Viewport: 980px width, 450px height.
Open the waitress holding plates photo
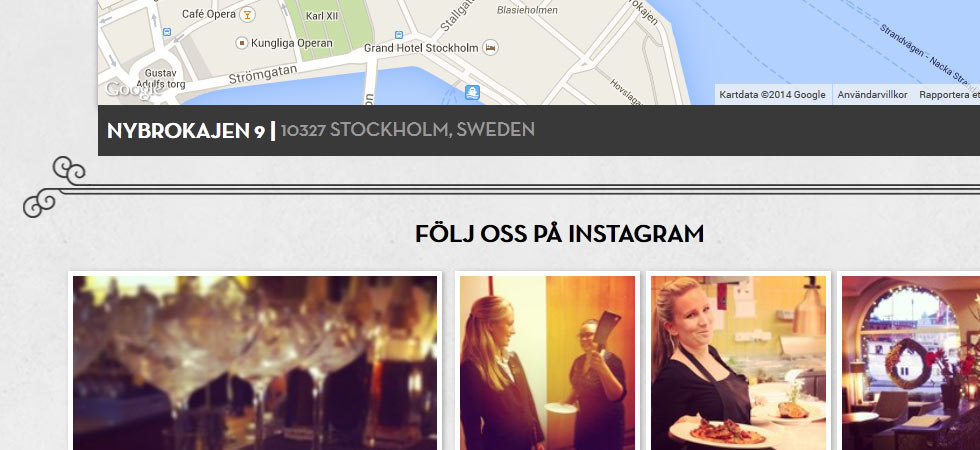point(738,362)
